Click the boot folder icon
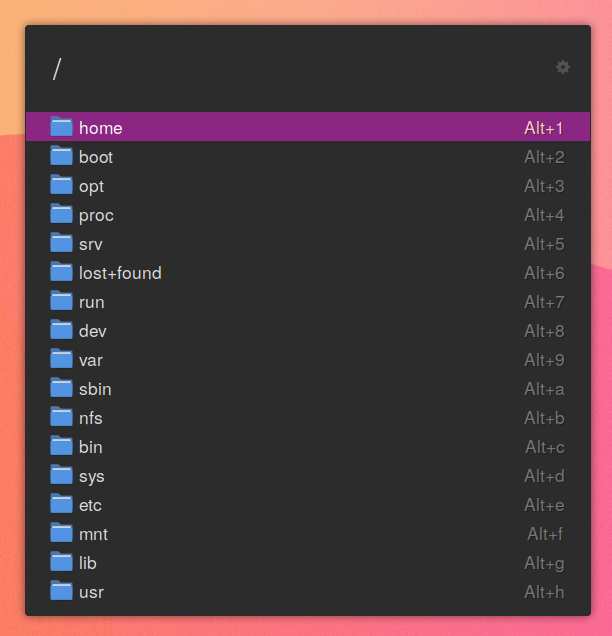The image size is (612, 636). tap(61, 156)
